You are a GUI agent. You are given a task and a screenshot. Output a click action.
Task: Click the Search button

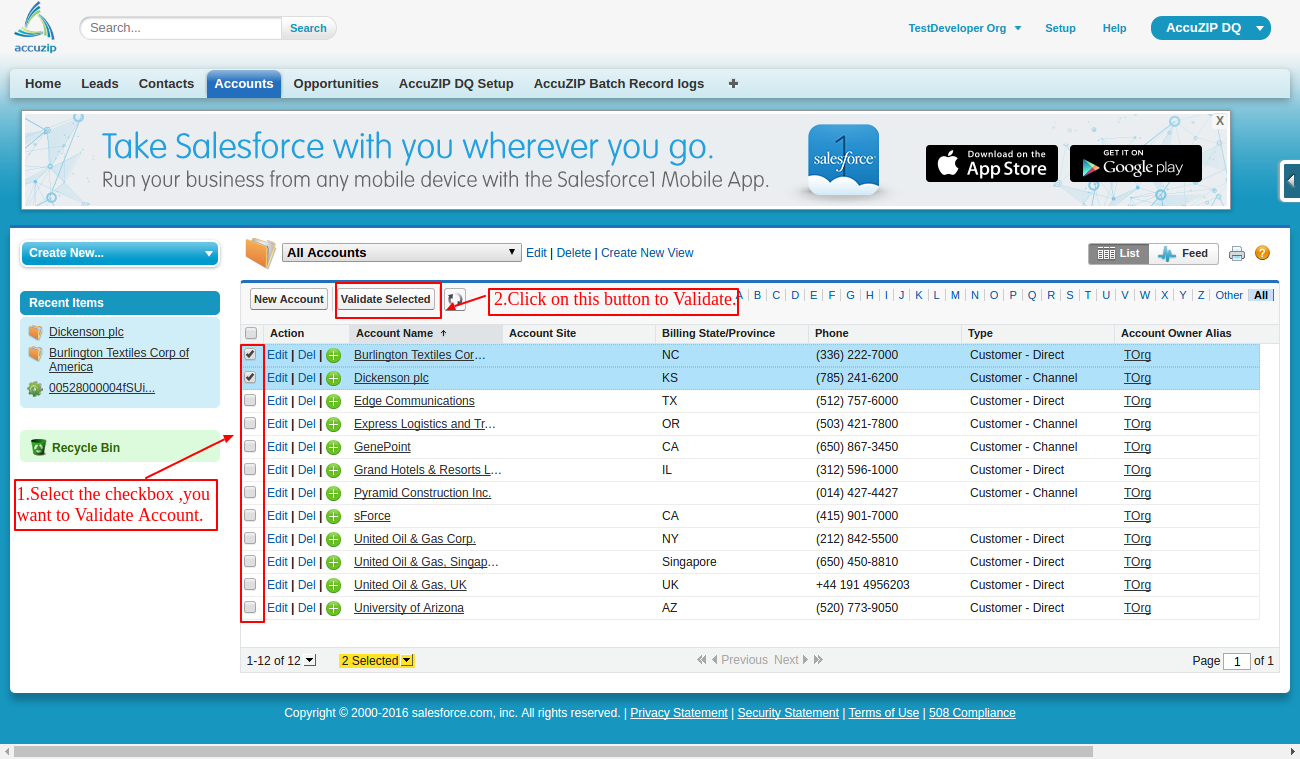pyautogui.click(x=308, y=28)
